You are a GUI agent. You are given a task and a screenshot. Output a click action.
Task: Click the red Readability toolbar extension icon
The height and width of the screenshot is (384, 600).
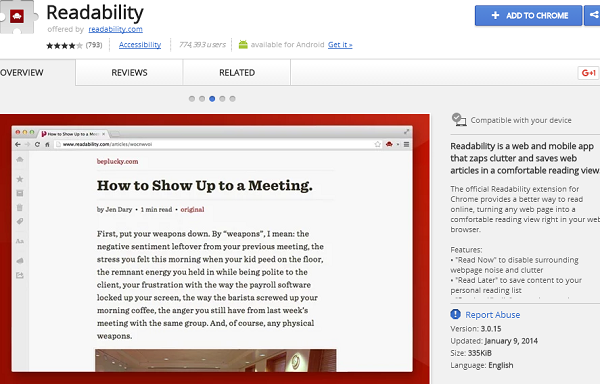389,144
